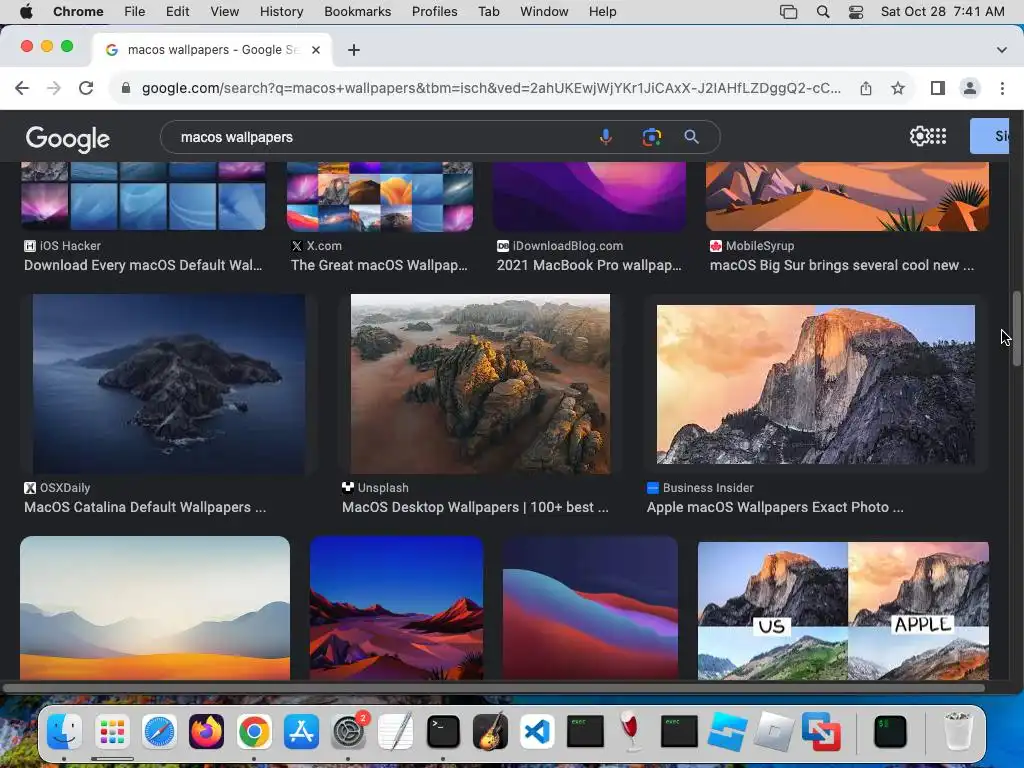The width and height of the screenshot is (1024, 768).
Task: Open the Big Sur wave wallpaper thumbnail
Action: pyautogui.click(x=590, y=608)
